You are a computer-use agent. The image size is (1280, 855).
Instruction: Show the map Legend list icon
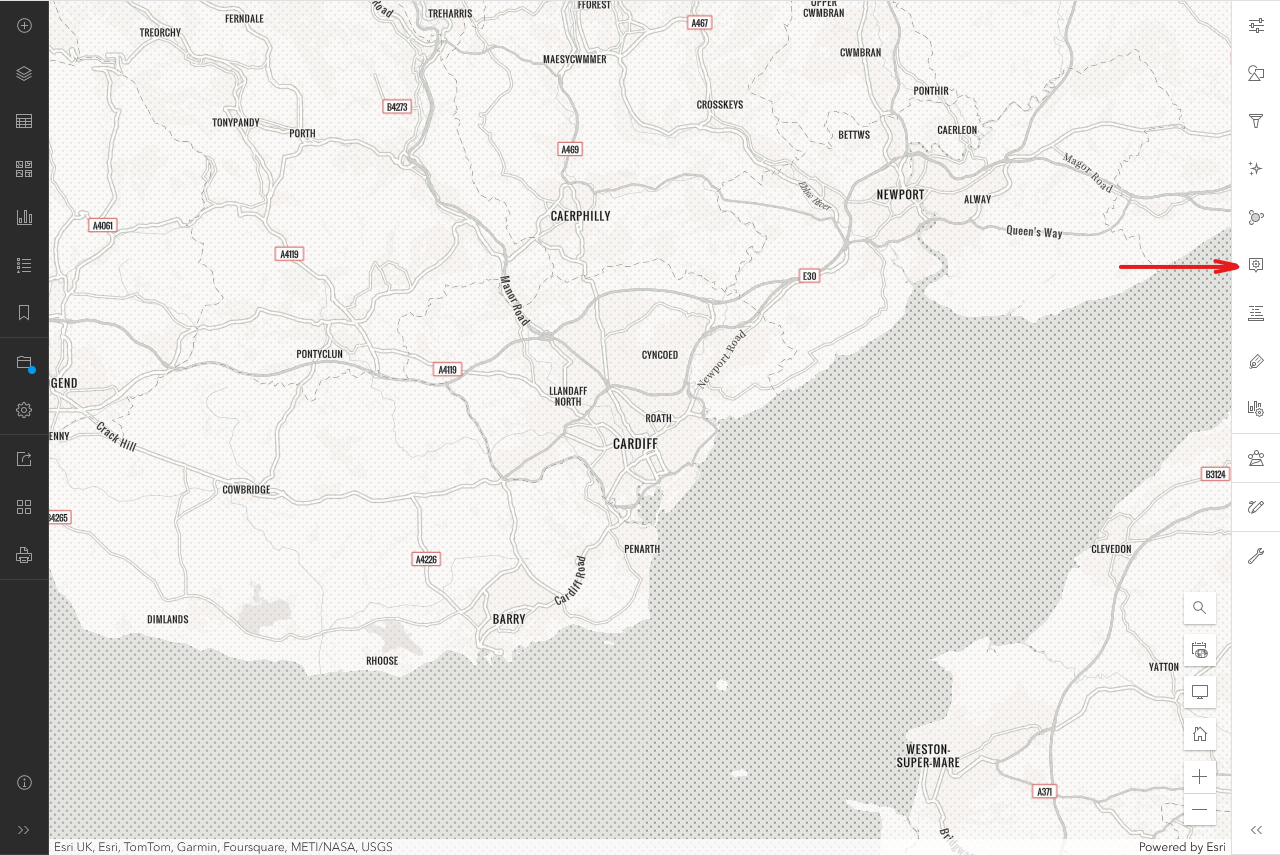tap(24, 265)
